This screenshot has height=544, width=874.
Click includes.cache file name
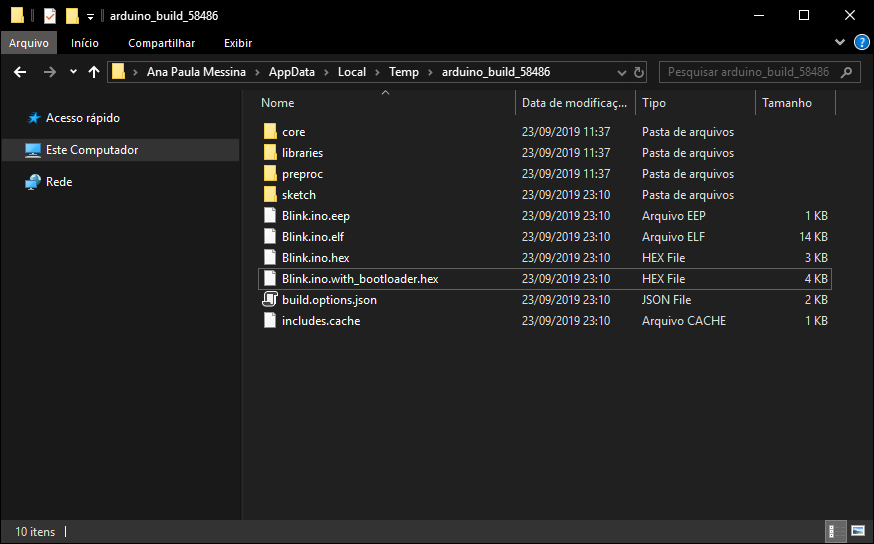click(321, 320)
